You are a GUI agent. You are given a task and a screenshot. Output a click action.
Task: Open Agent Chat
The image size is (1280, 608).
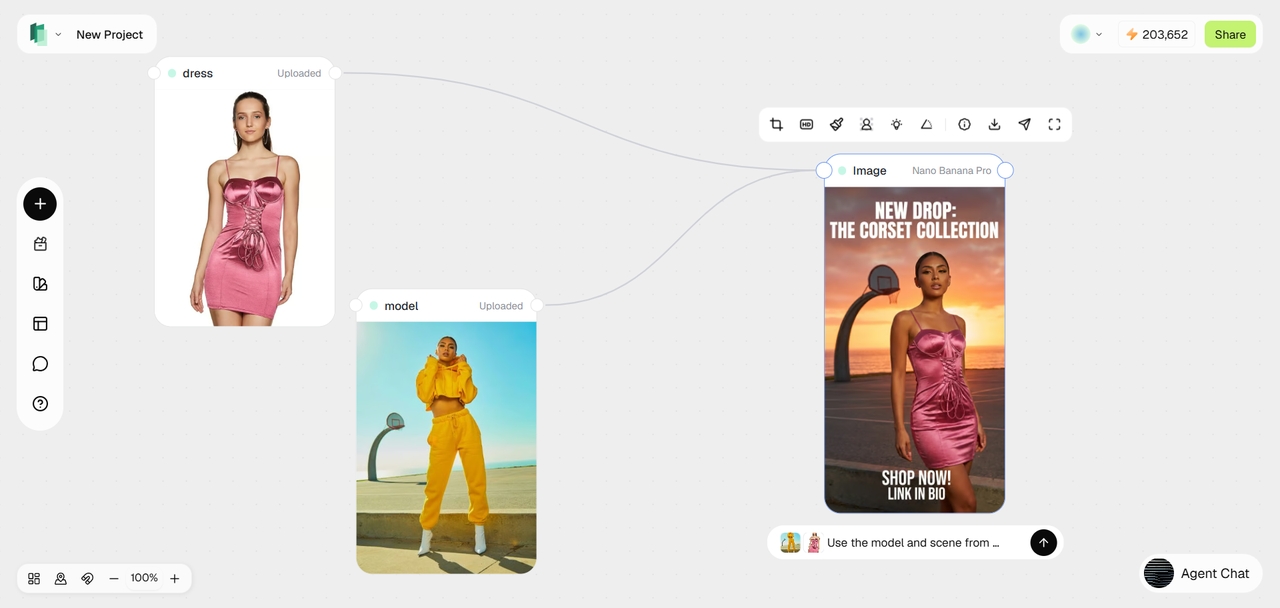1202,573
